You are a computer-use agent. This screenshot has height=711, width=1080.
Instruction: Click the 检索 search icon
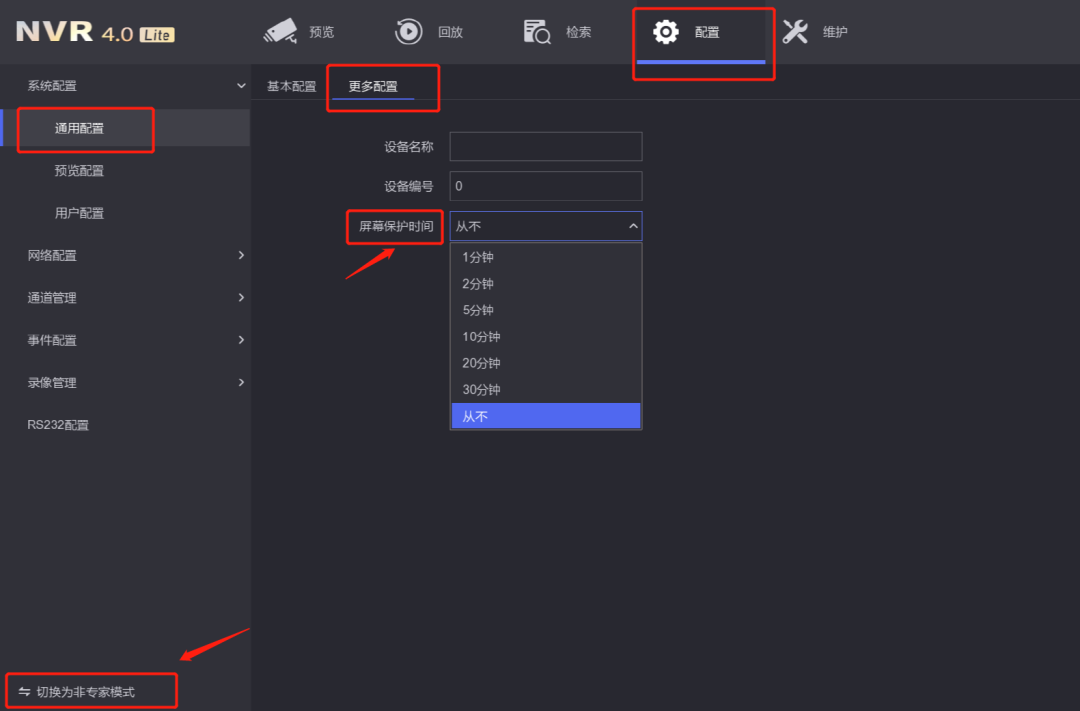point(537,32)
